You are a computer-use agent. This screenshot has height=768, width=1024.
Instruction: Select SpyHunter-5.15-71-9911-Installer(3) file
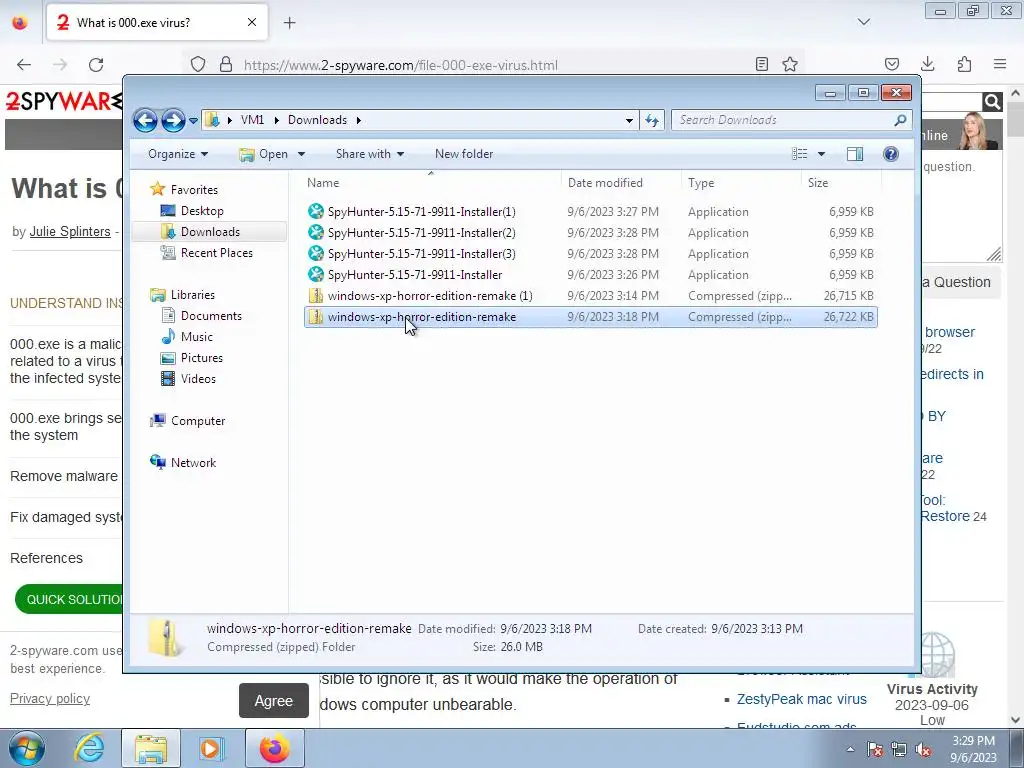[x=590, y=253]
